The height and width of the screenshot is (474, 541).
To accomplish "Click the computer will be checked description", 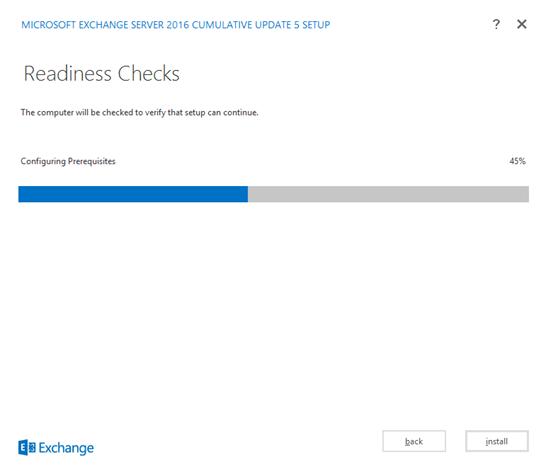I will 139,112.
